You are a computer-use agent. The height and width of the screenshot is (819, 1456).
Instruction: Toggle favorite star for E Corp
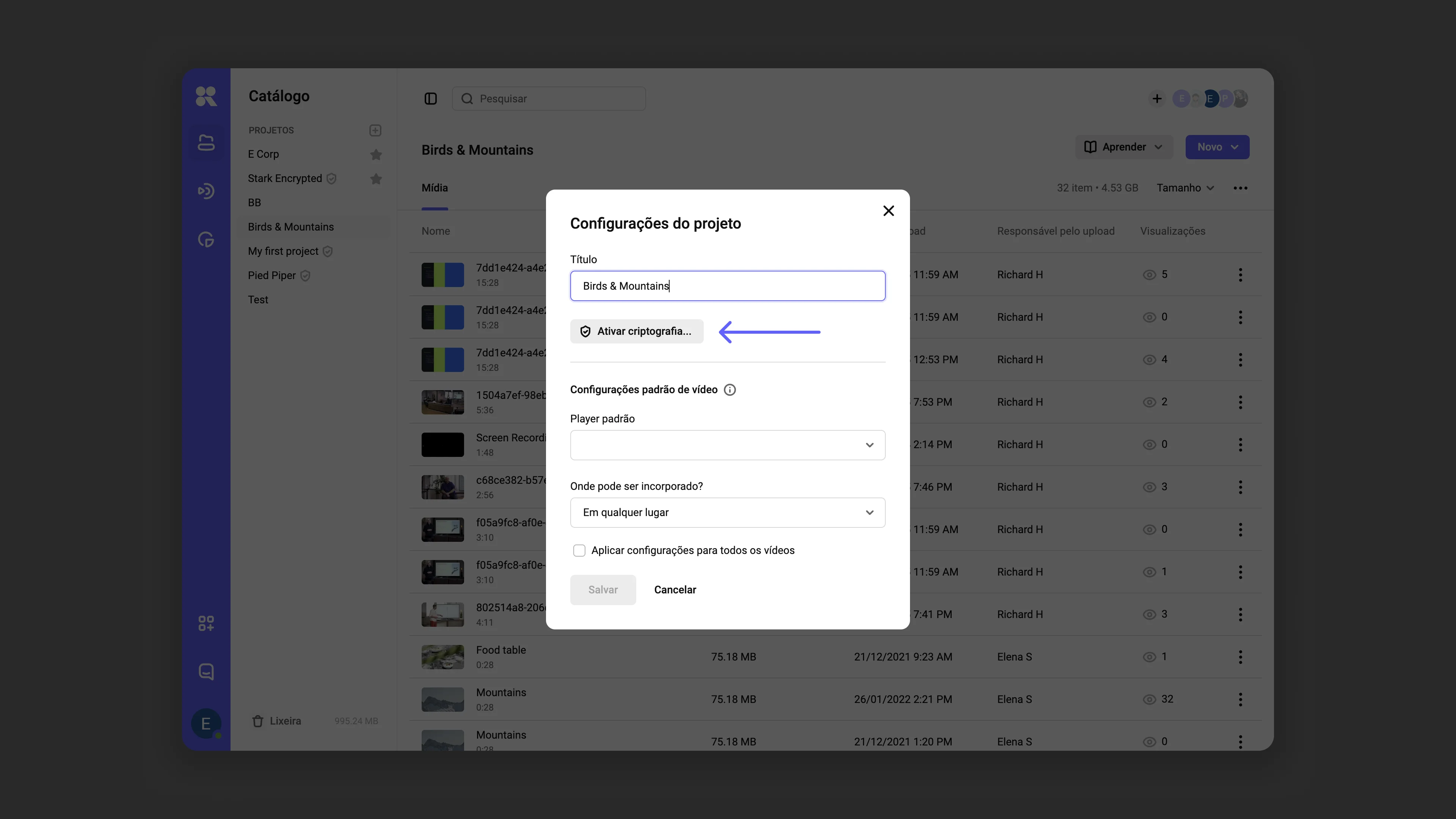[x=376, y=154]
